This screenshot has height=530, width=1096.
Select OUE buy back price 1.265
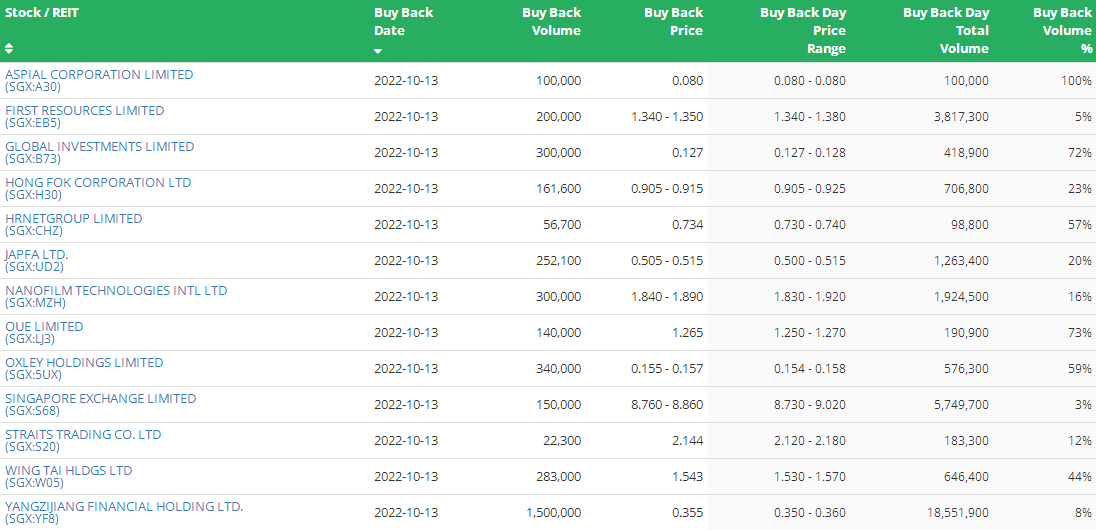click(x=687, y=333)
